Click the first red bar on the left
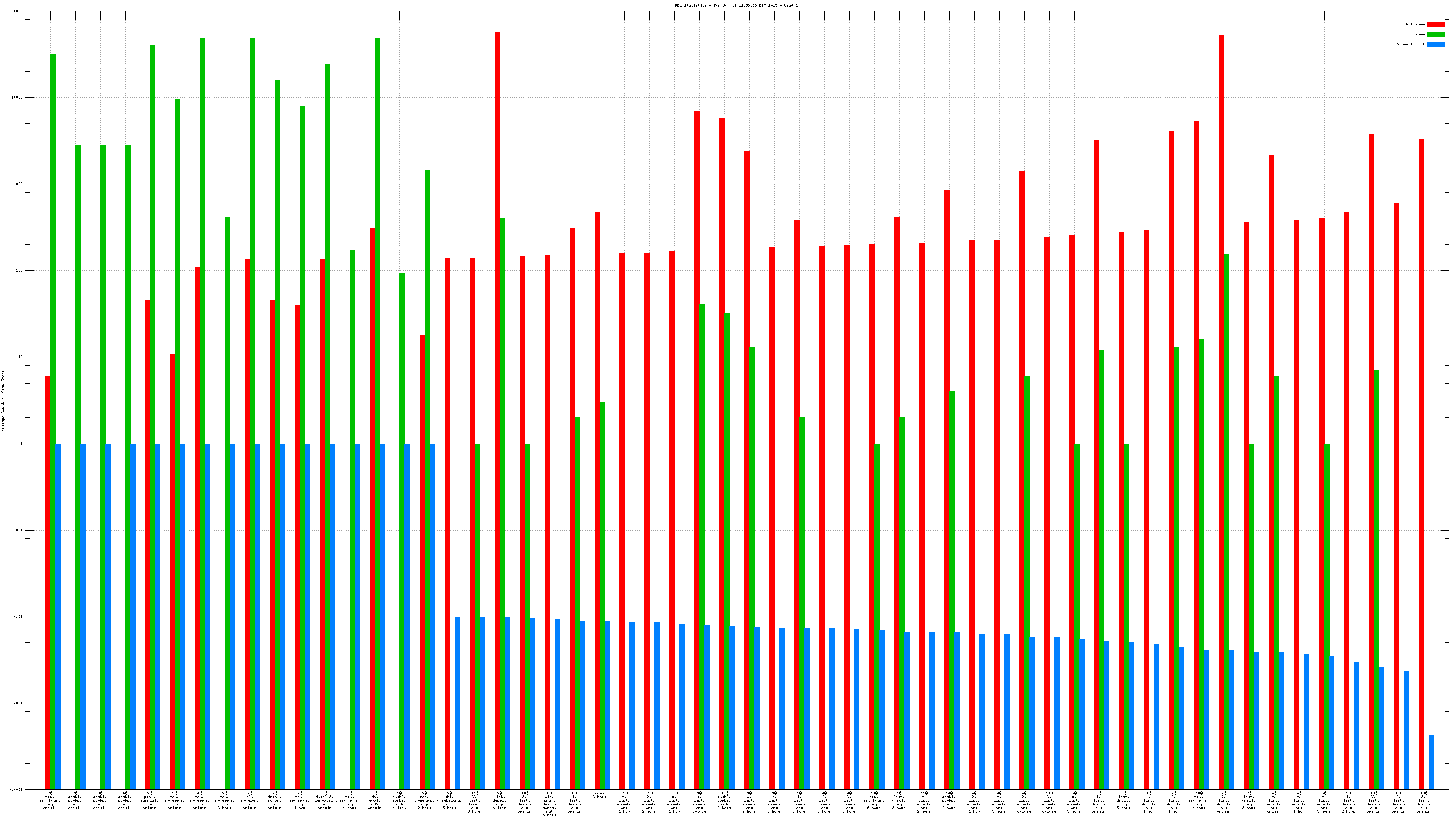The height and width of the screenshot is (819, 1456). [x=47, y=582]
